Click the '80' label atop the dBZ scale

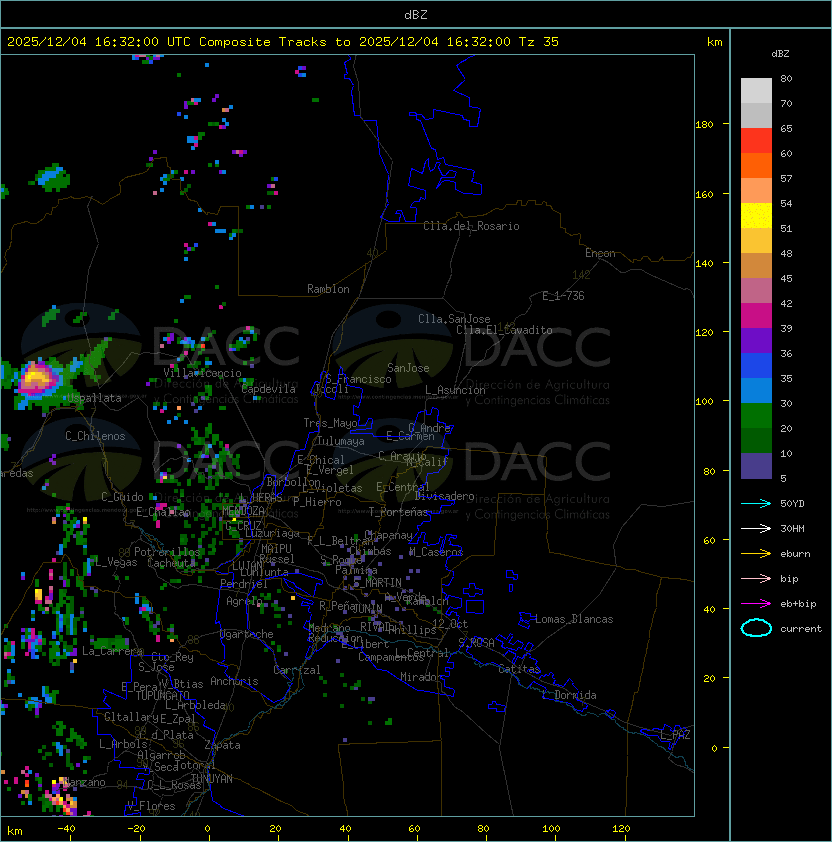(x=786, y=78)
